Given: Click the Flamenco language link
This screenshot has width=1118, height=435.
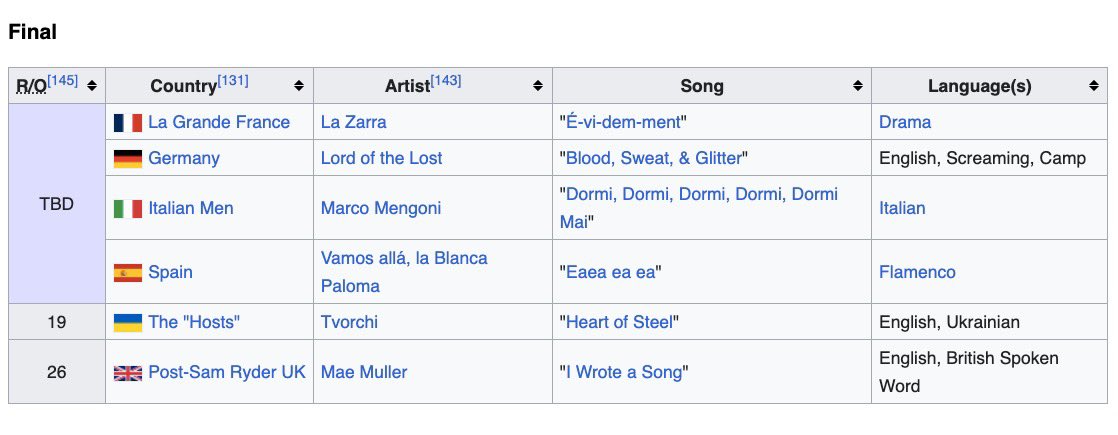Looking at the screenshot, I should (917, 272).
